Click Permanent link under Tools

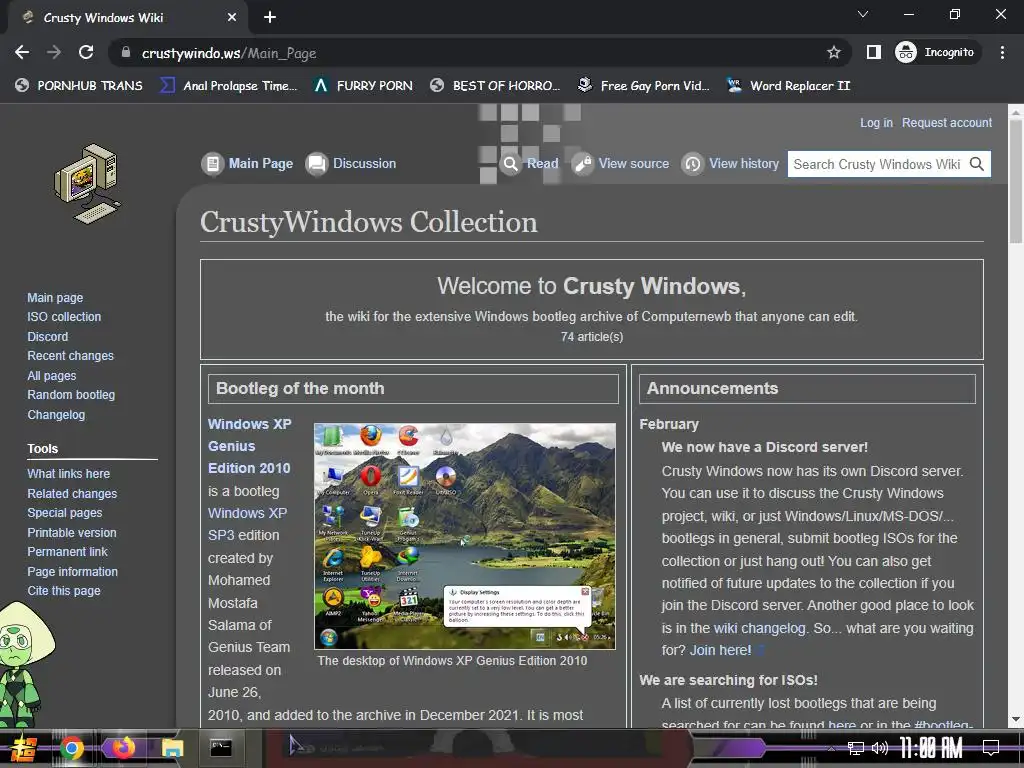(67, 551)
